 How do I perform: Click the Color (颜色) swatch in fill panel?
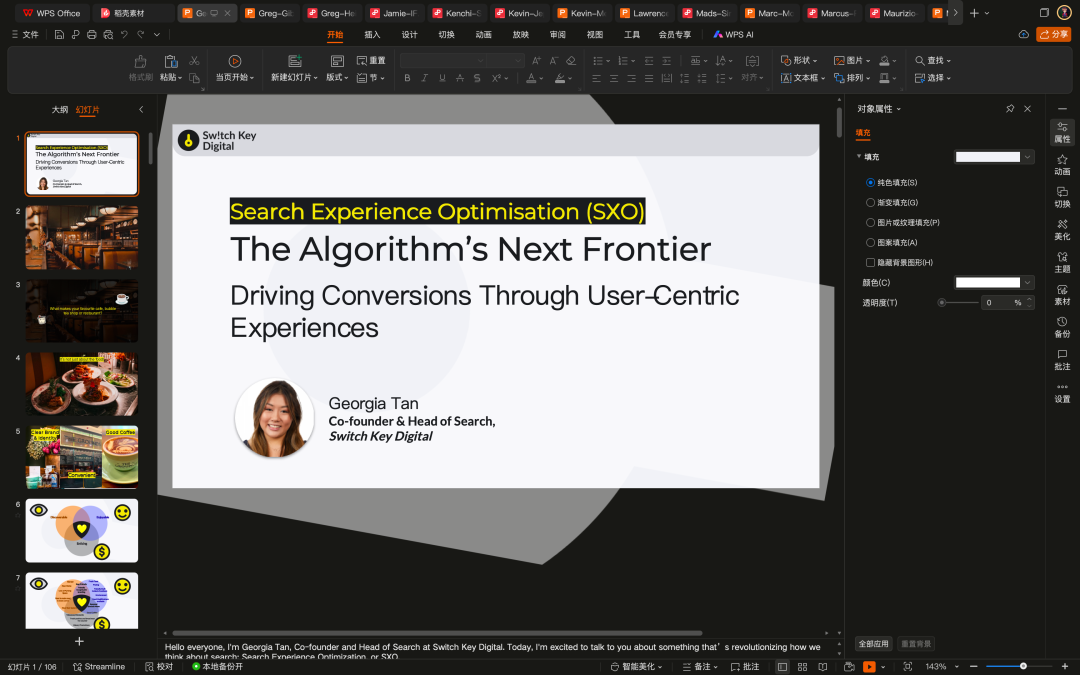pyautogui.click(x=988, y=282)
